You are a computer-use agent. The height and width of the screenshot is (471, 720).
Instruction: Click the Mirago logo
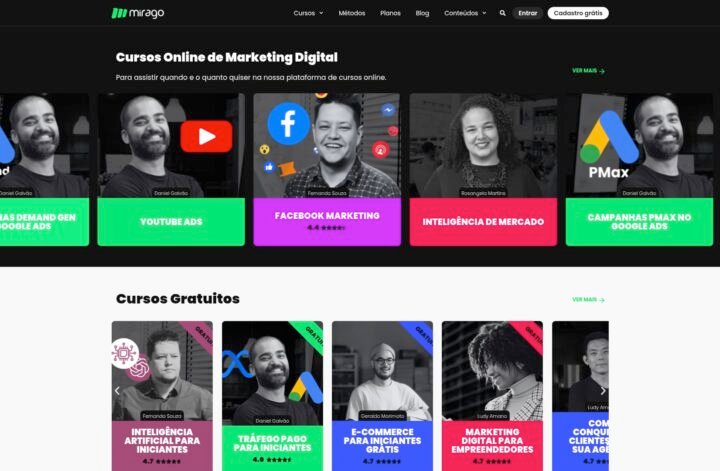click(x=138, y=13)
